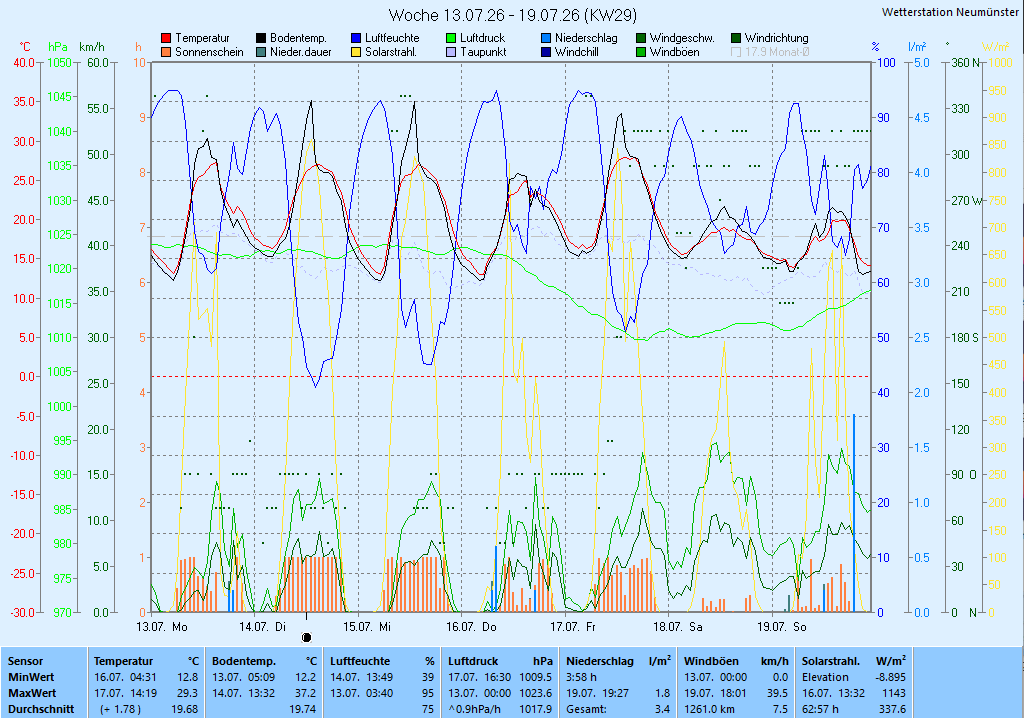Click the hPa axis unit label

pos(58,47)
